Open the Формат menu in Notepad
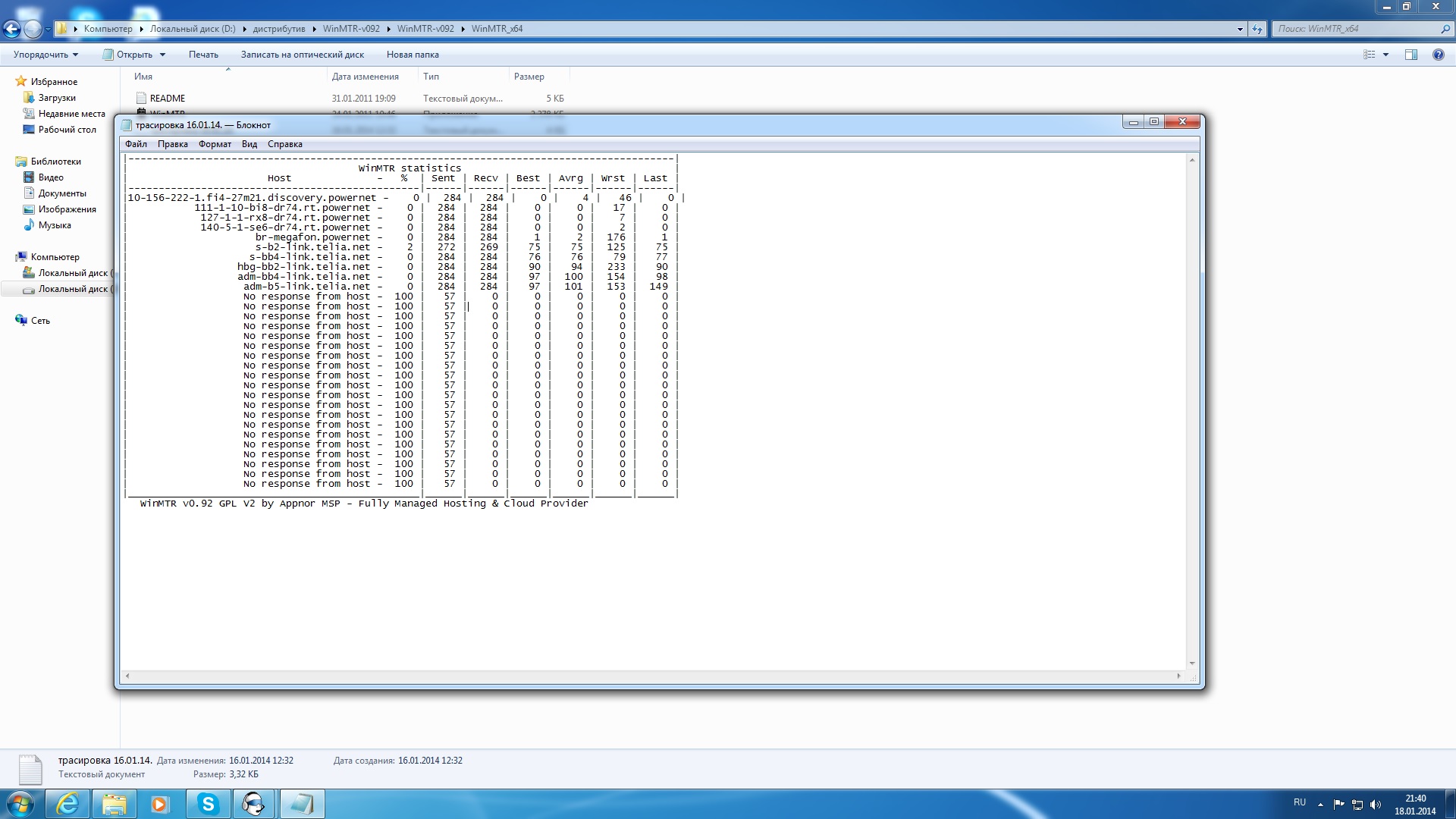Image resolution: width=1456 pixels, height=819 pixels. [x=215, y=144]
